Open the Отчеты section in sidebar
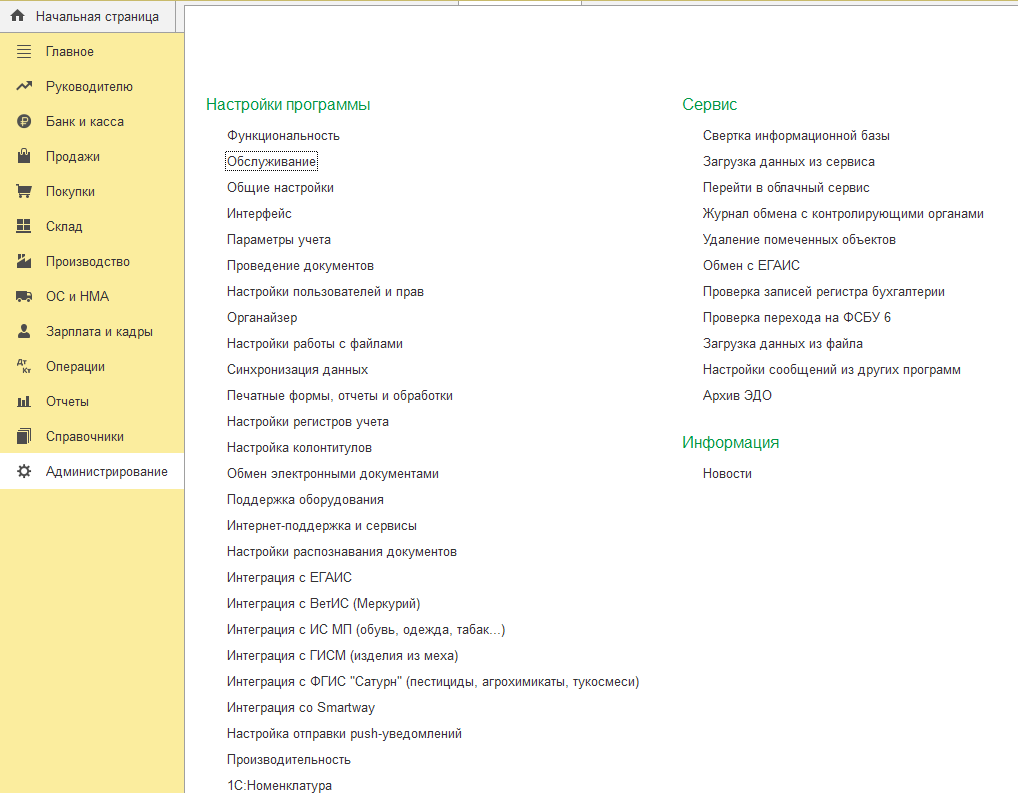The height and width of the screenshot is (793, 1018). tap(67, 401)
